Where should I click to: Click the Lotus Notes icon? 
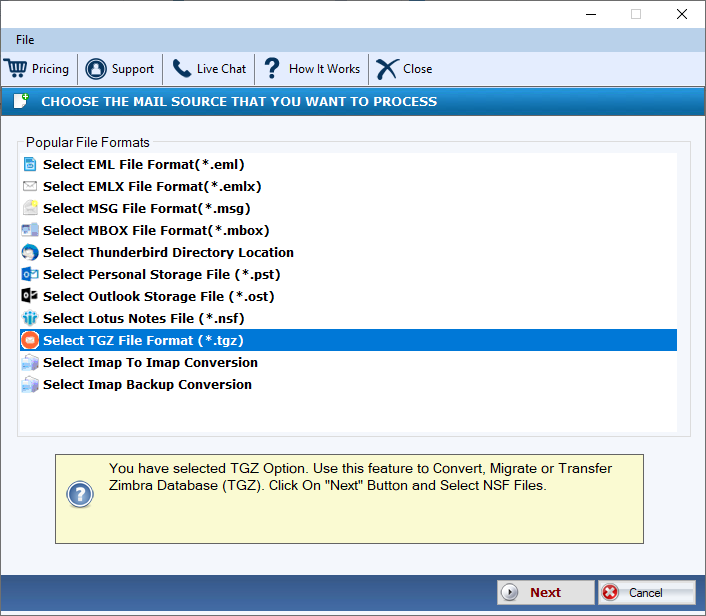30,318
